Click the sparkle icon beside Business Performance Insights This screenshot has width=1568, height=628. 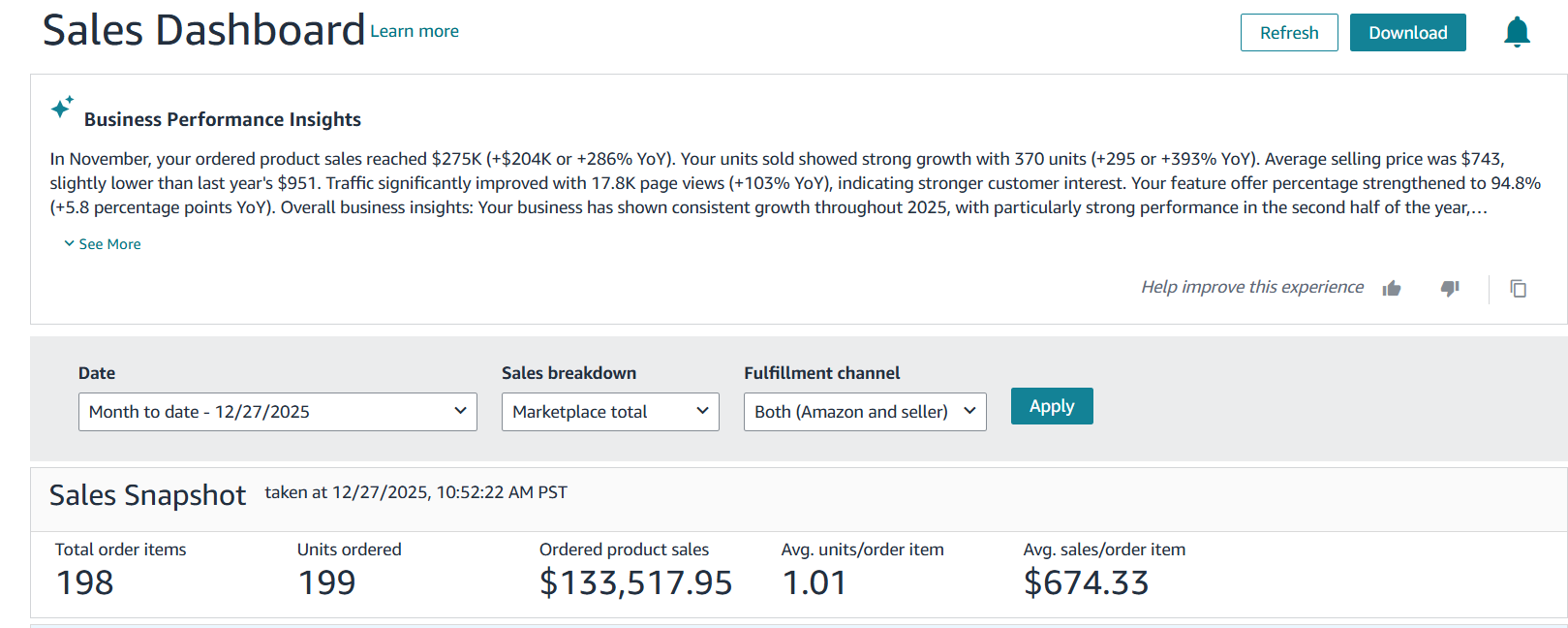tap(62, 108)
